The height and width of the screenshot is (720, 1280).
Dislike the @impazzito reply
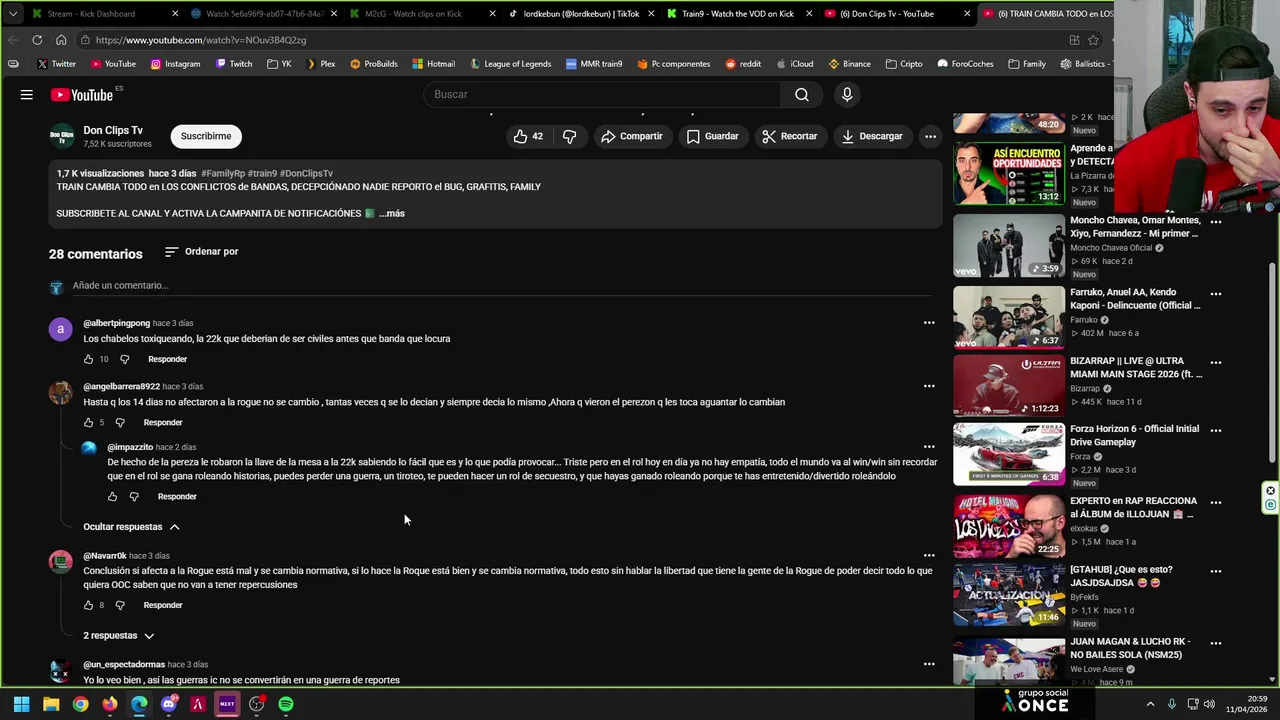[x=134, y=497]
